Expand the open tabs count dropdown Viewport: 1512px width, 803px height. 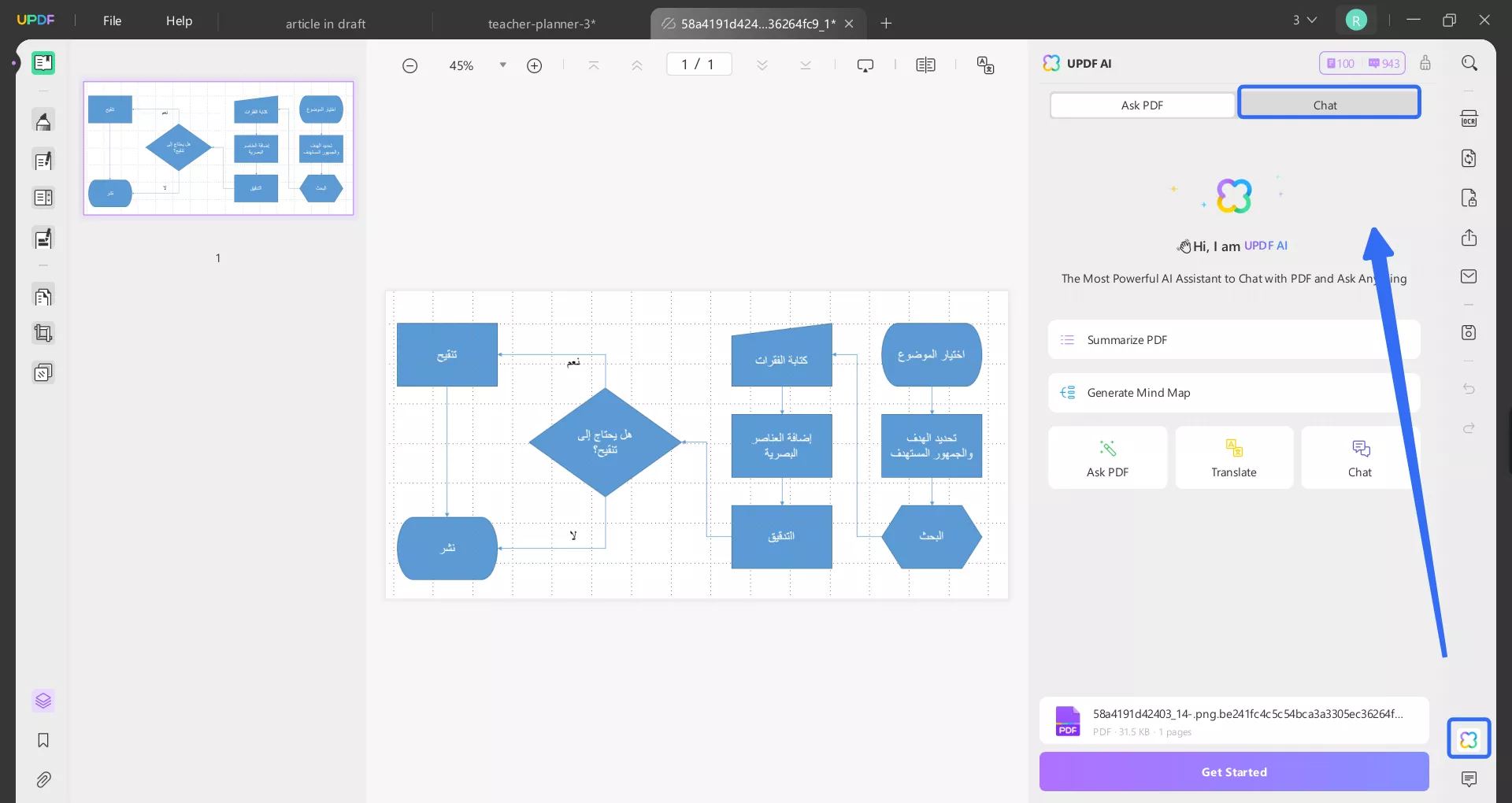point(1304,20)
